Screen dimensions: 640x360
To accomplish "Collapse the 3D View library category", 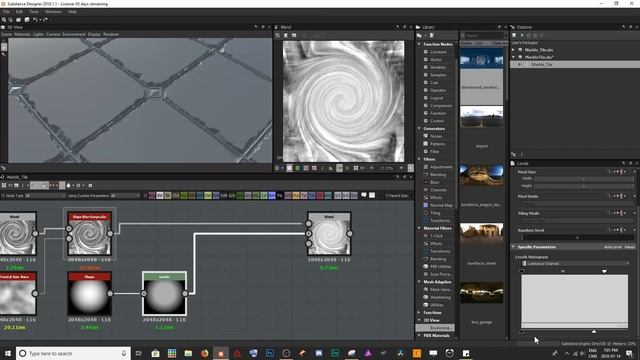I will pos(419,320).
